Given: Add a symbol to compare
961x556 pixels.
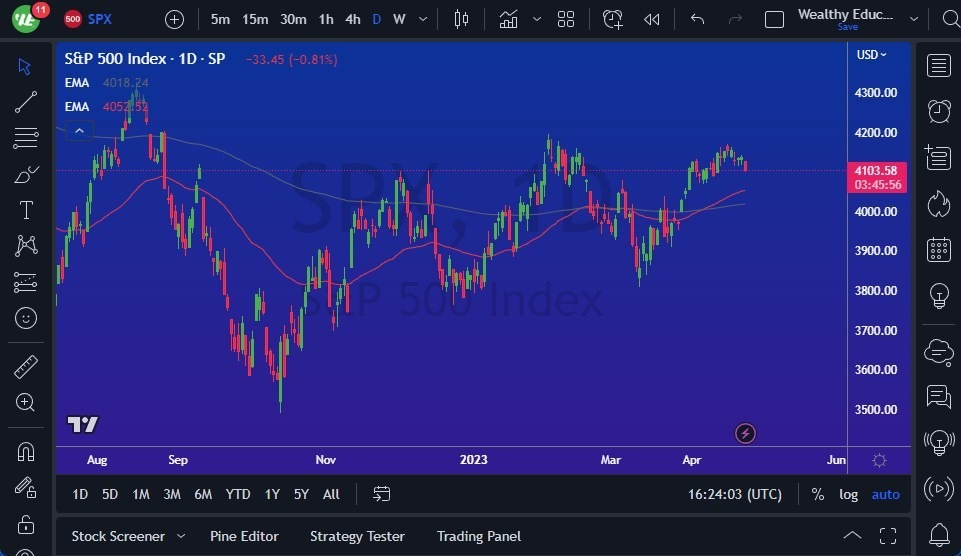Looking at the screenshot, I should pyautogui.click(x=174, y=20).
